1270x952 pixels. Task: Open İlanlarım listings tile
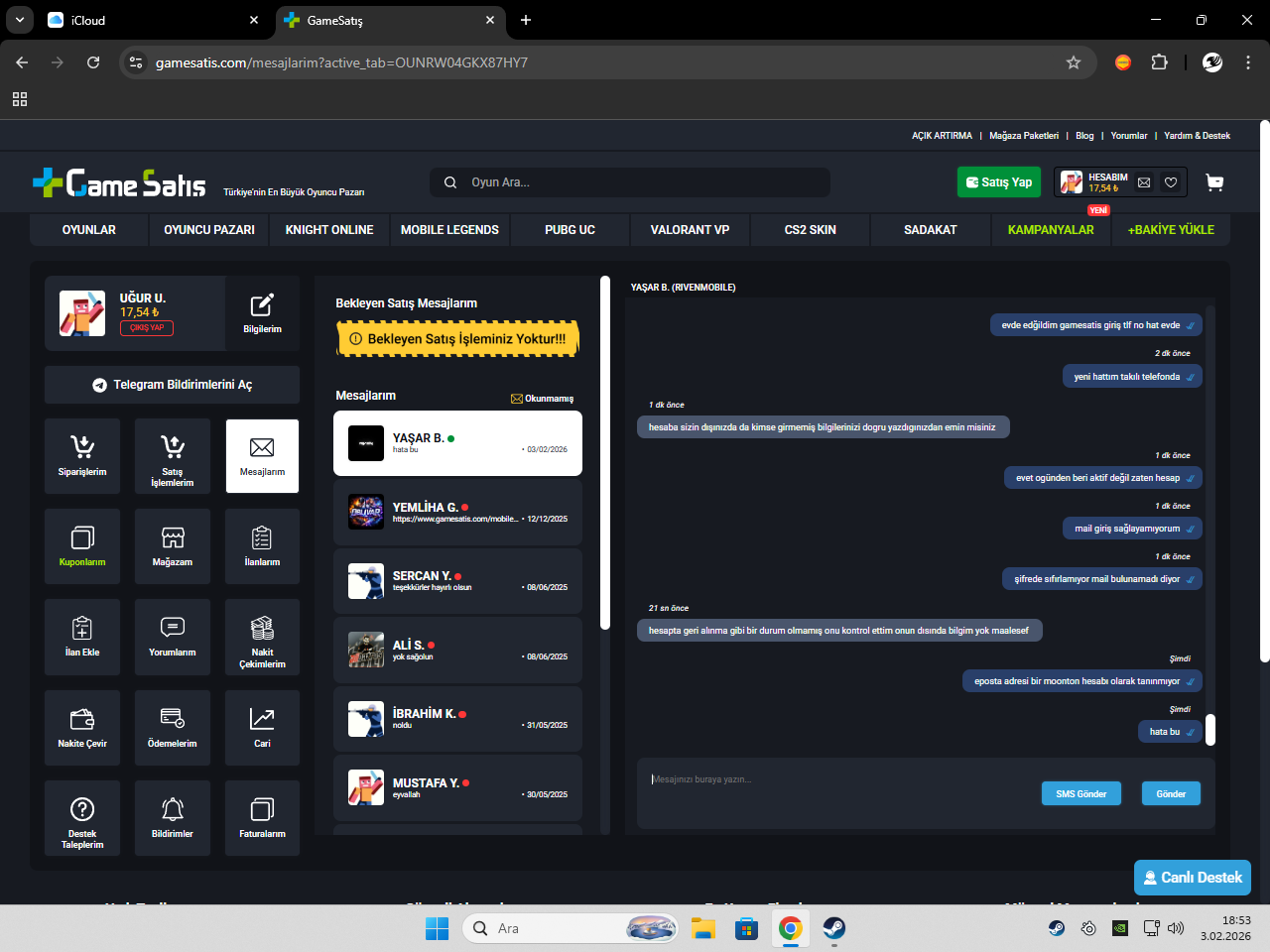(262, 545)
